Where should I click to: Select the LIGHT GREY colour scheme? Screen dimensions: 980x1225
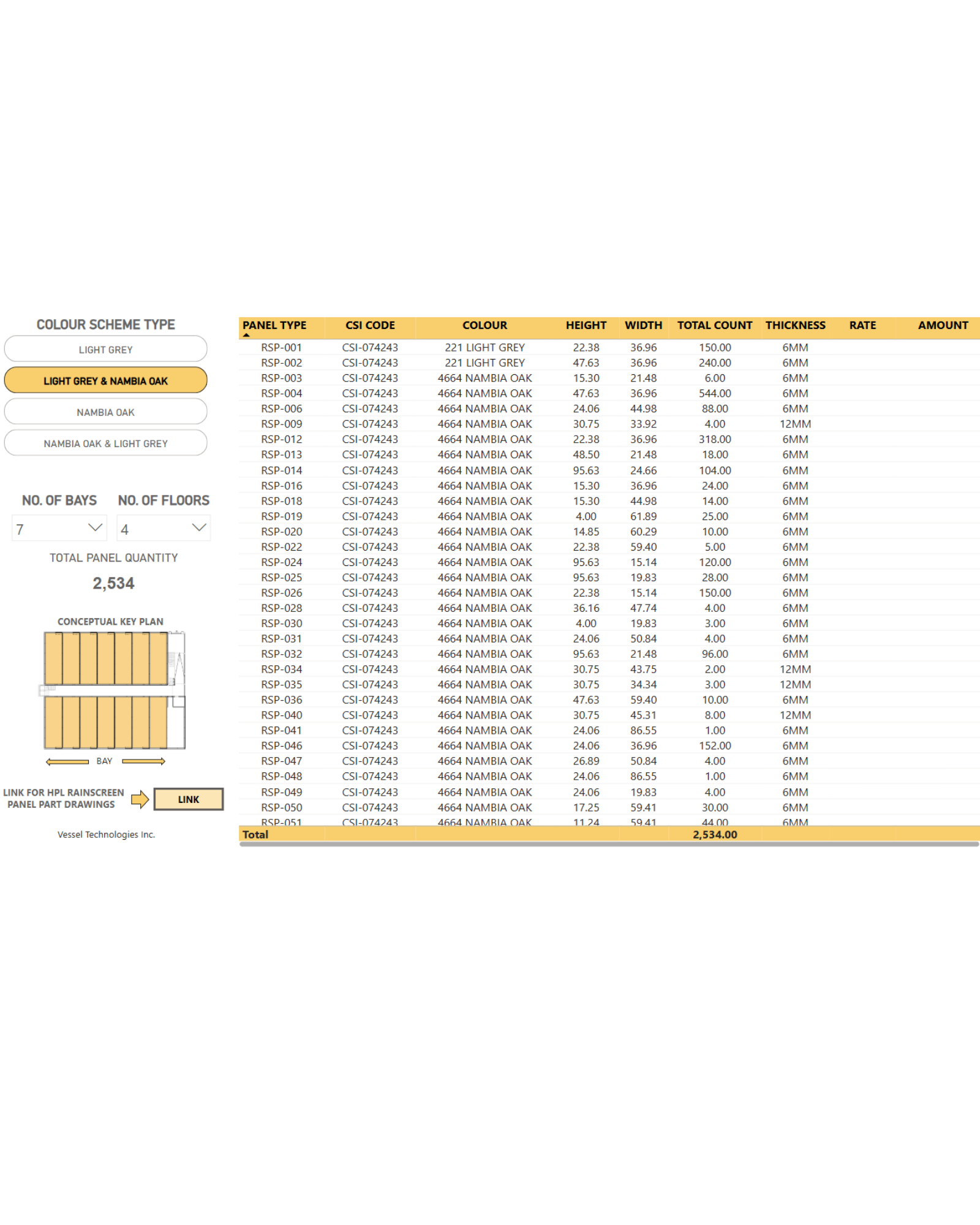coord(105,349)
